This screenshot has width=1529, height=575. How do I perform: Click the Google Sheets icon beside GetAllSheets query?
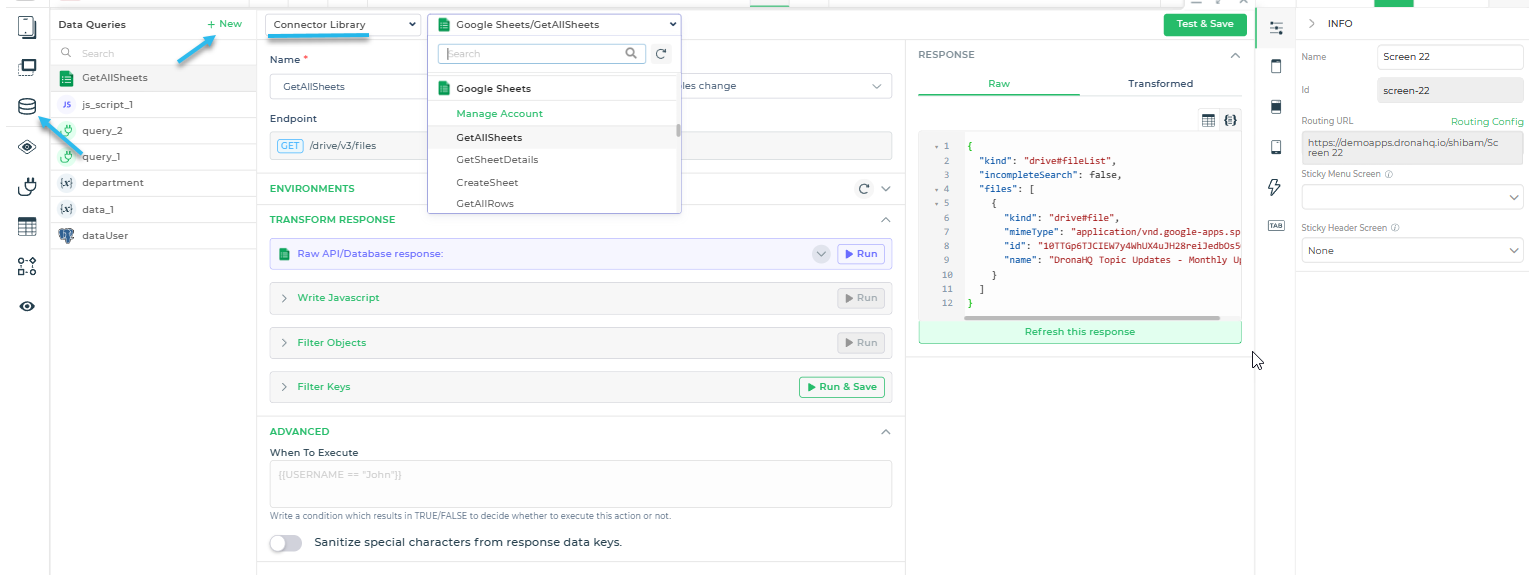tap(67, 78)
